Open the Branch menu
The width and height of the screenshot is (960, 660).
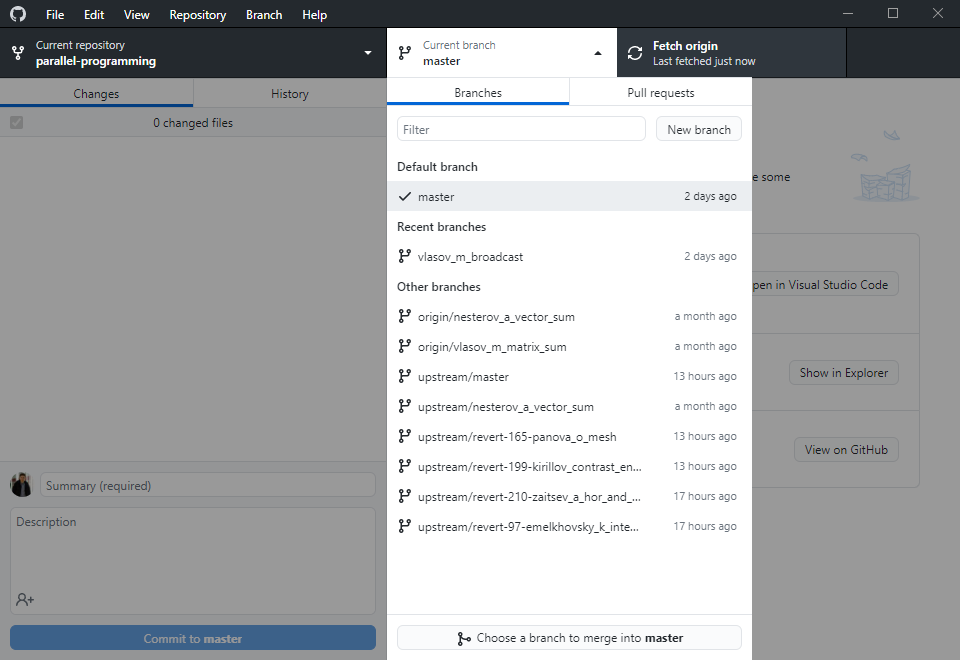pos(264,15)
